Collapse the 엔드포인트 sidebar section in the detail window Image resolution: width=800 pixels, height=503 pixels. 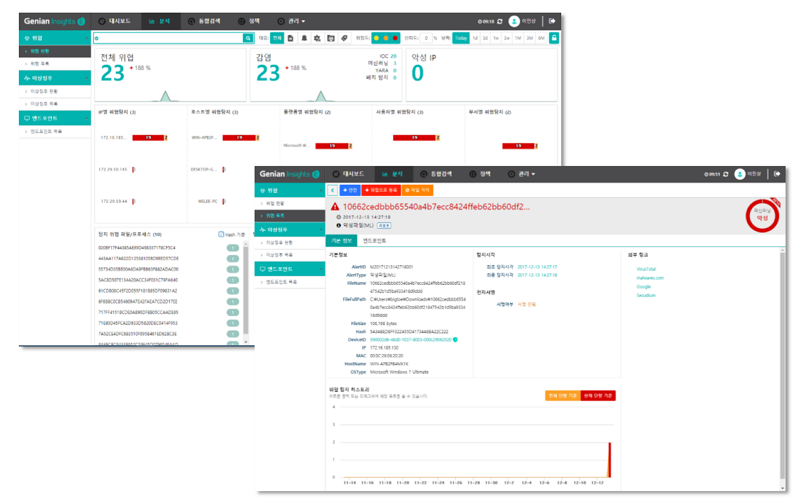click(x=289, y=269)
